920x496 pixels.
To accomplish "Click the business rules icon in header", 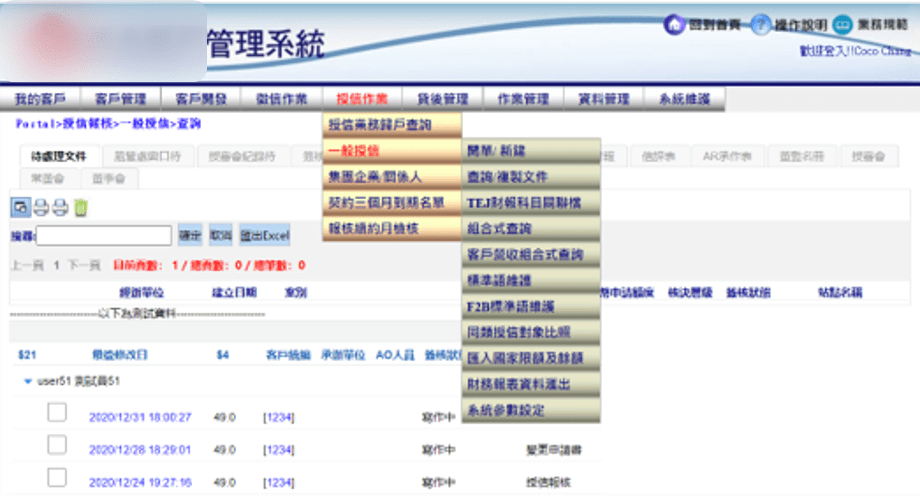I will point(842,24).
